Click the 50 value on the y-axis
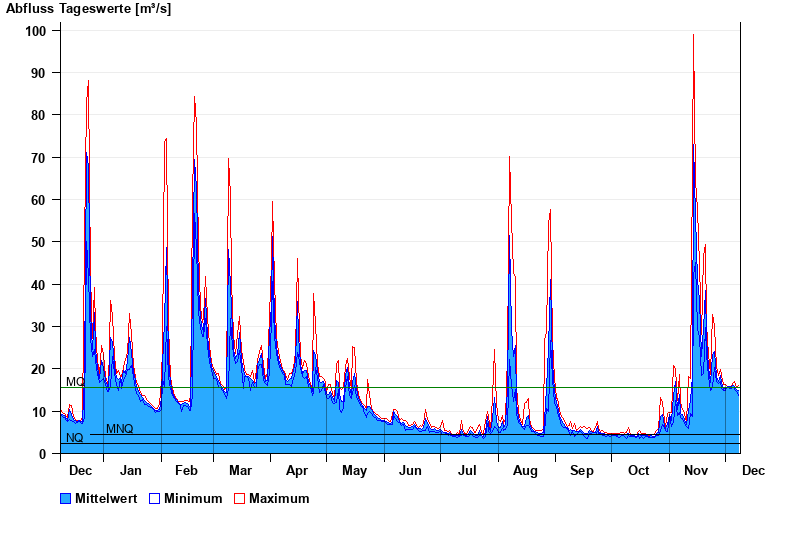The image size is (800, 550). pos(39,242)
